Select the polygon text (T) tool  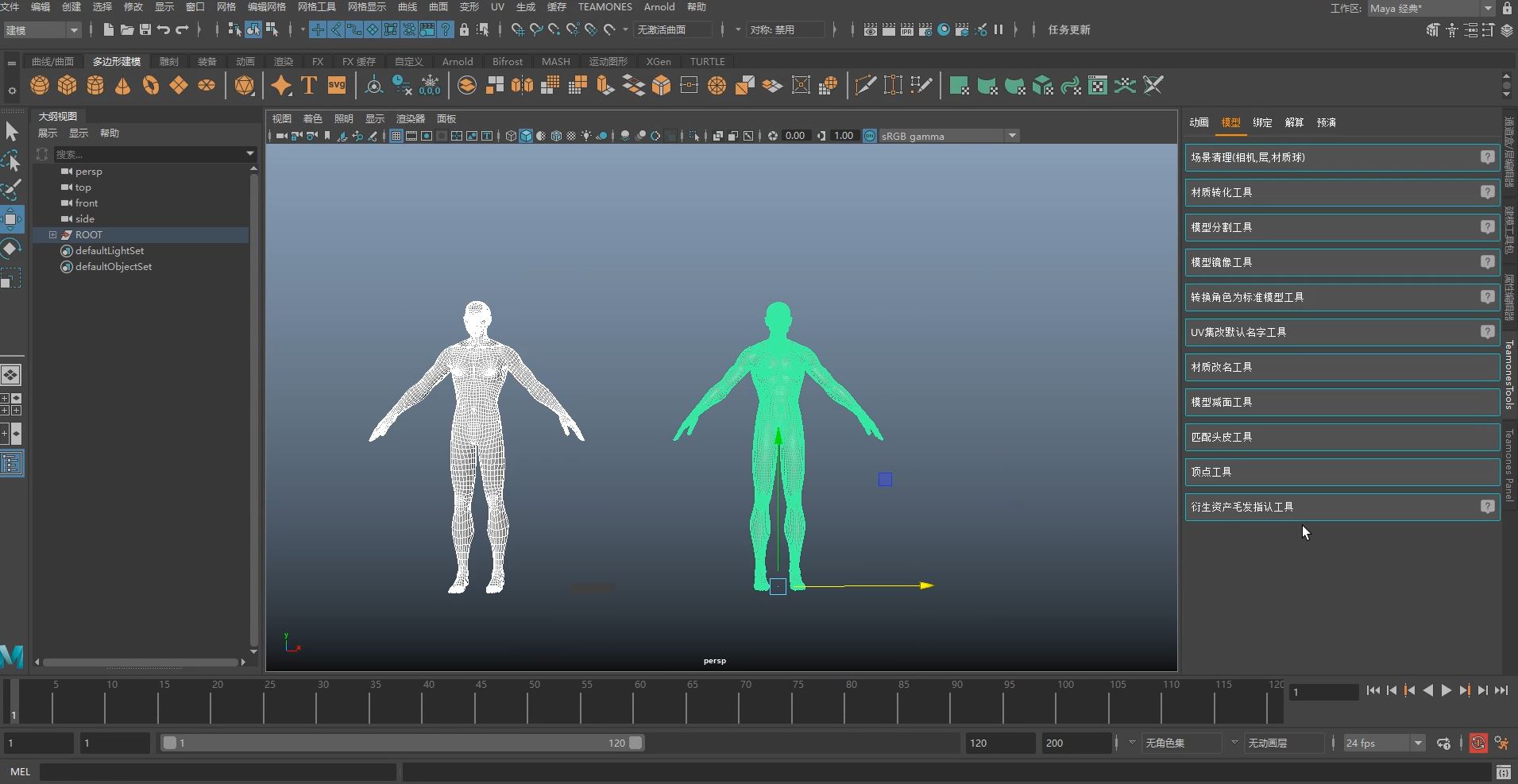(309, 85)
